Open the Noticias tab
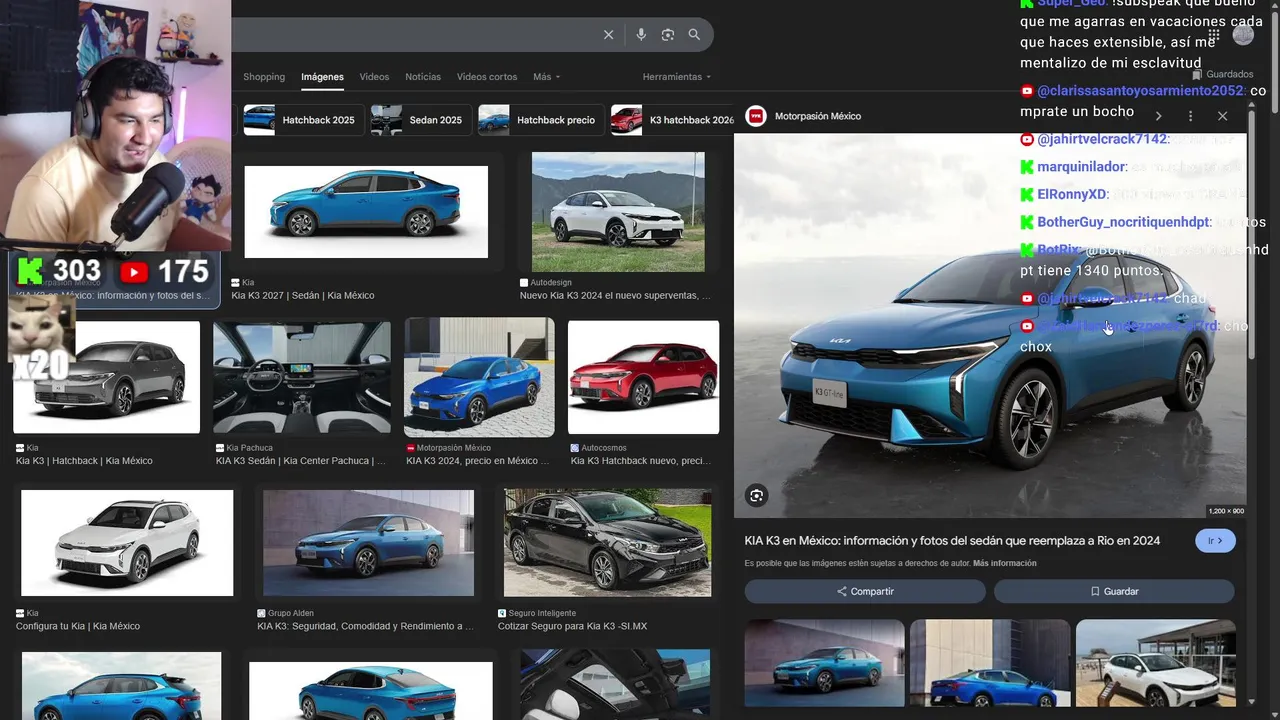 tap(423, 77)
